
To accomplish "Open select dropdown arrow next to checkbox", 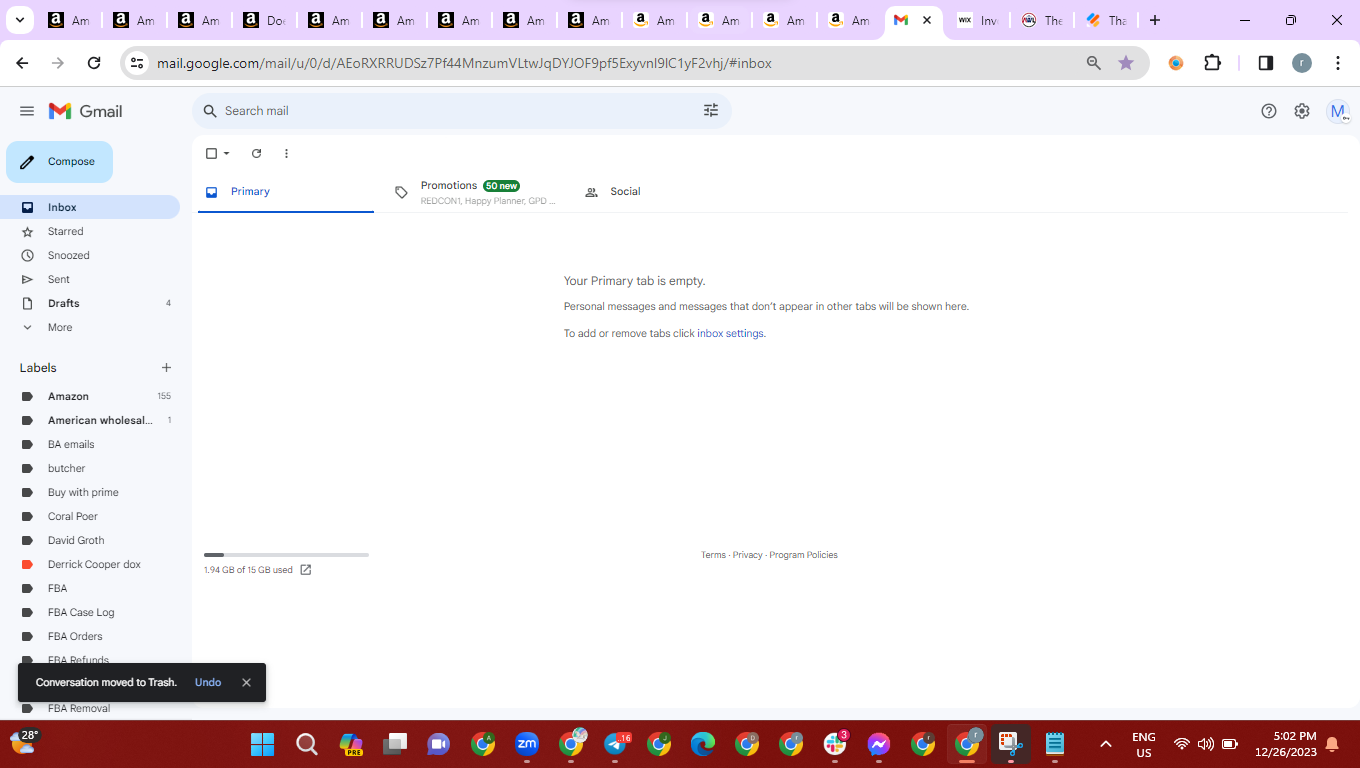I will [x=227, y=153].
